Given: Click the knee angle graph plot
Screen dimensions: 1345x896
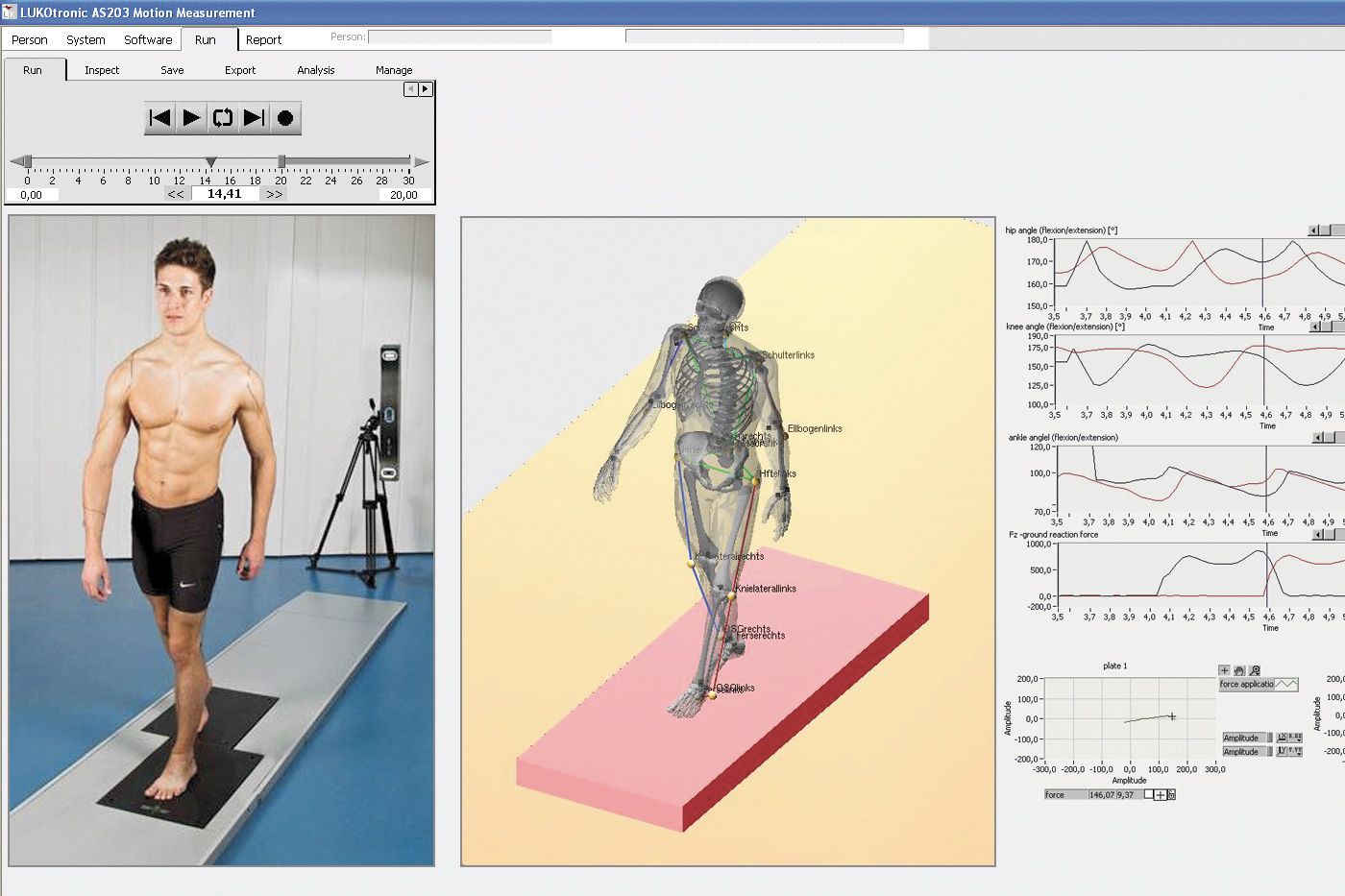Looking at the screenshot, I should click(x=1199, y=370).
